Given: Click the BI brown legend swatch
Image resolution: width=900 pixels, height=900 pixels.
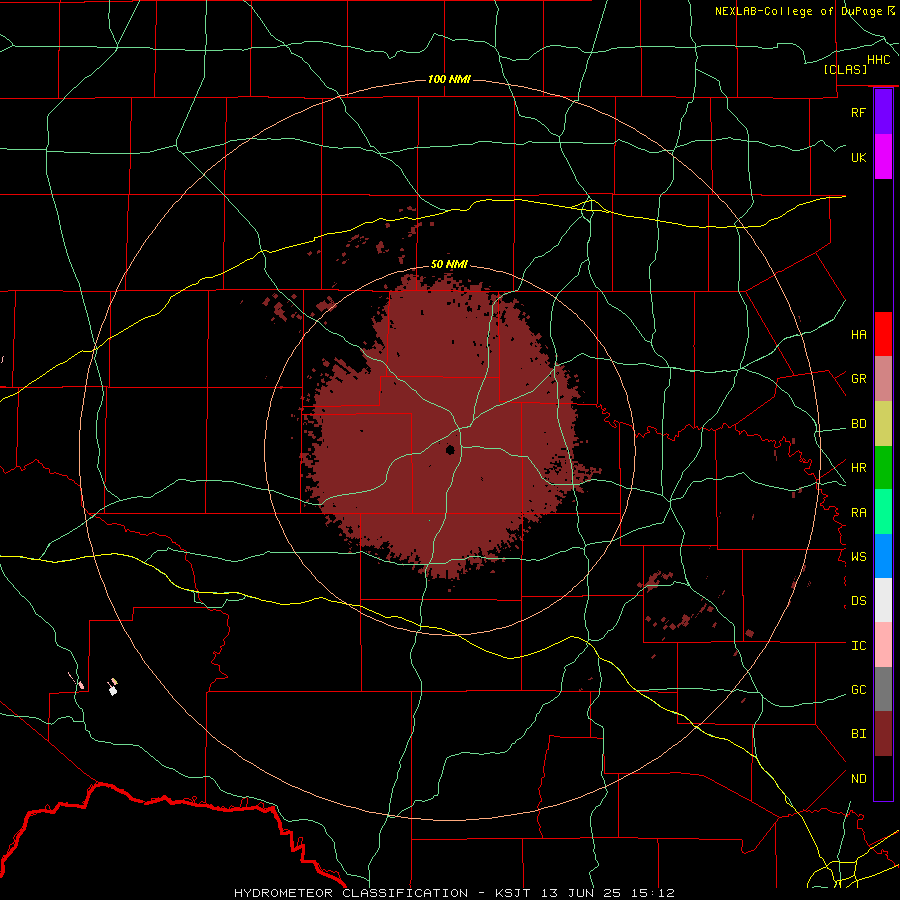Looking at the screenshot, I should tap(883, 734).
